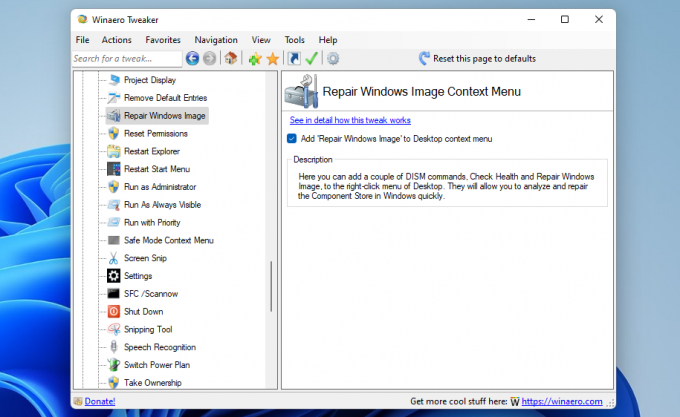The width and height of the screenshot is (680, 417).
Task: Open the Donate! link
Action: coord(100,401)
